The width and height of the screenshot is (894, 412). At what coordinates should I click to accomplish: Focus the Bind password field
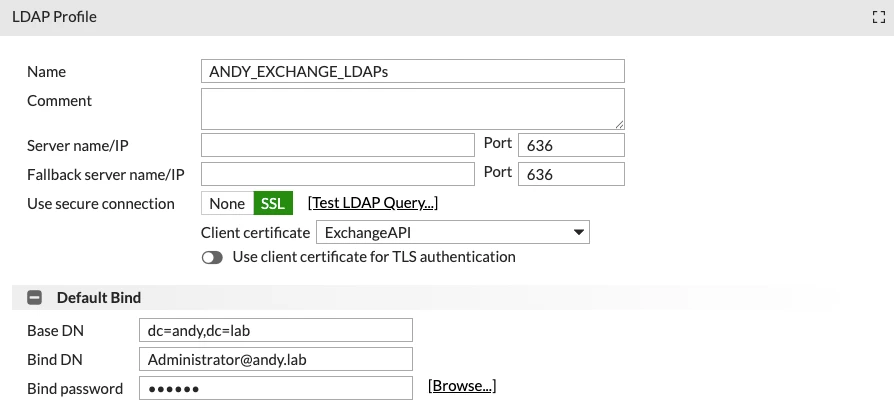tap(276, 388)
